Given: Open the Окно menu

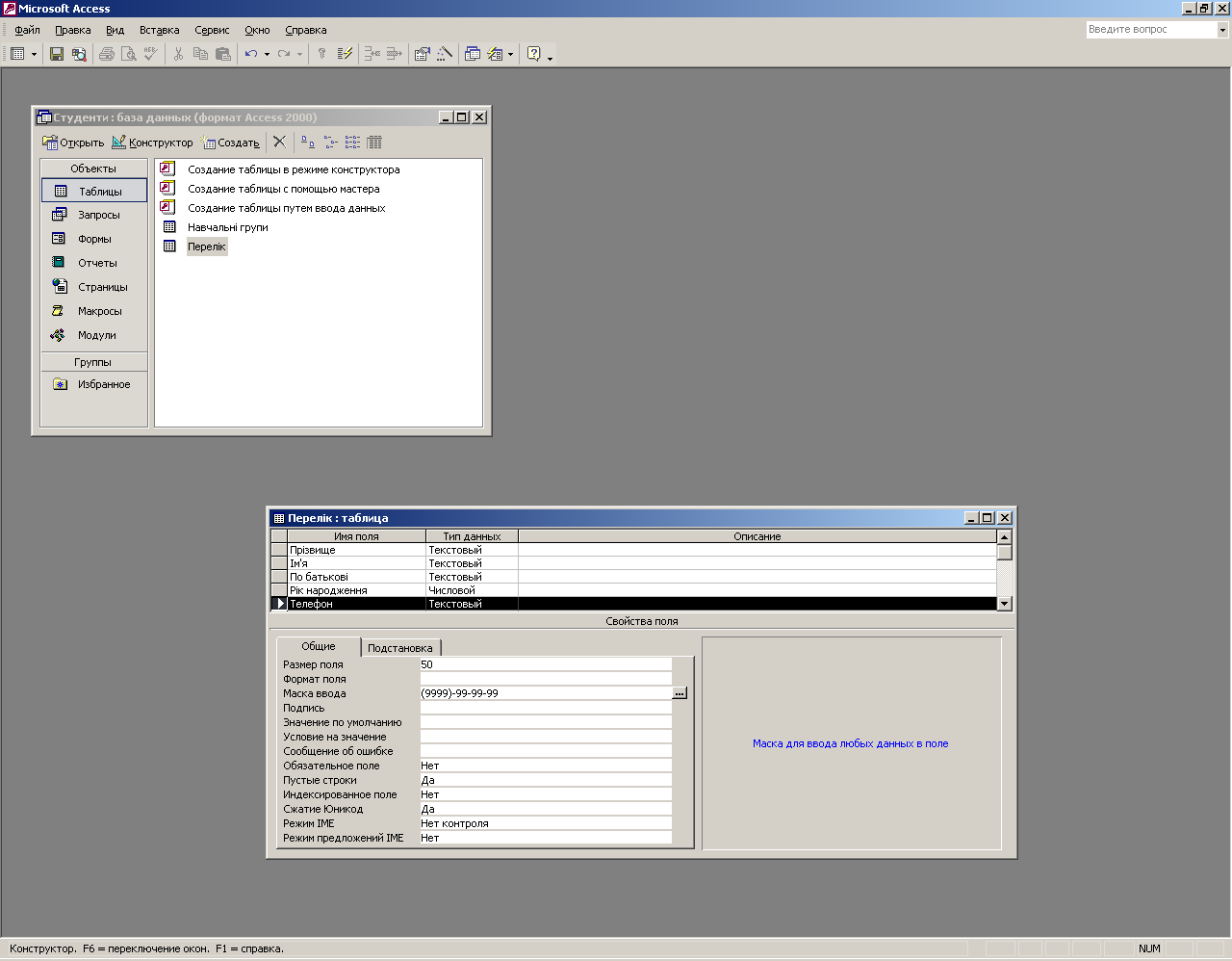Looking at the screenshot, I should (x=257, y=30).
